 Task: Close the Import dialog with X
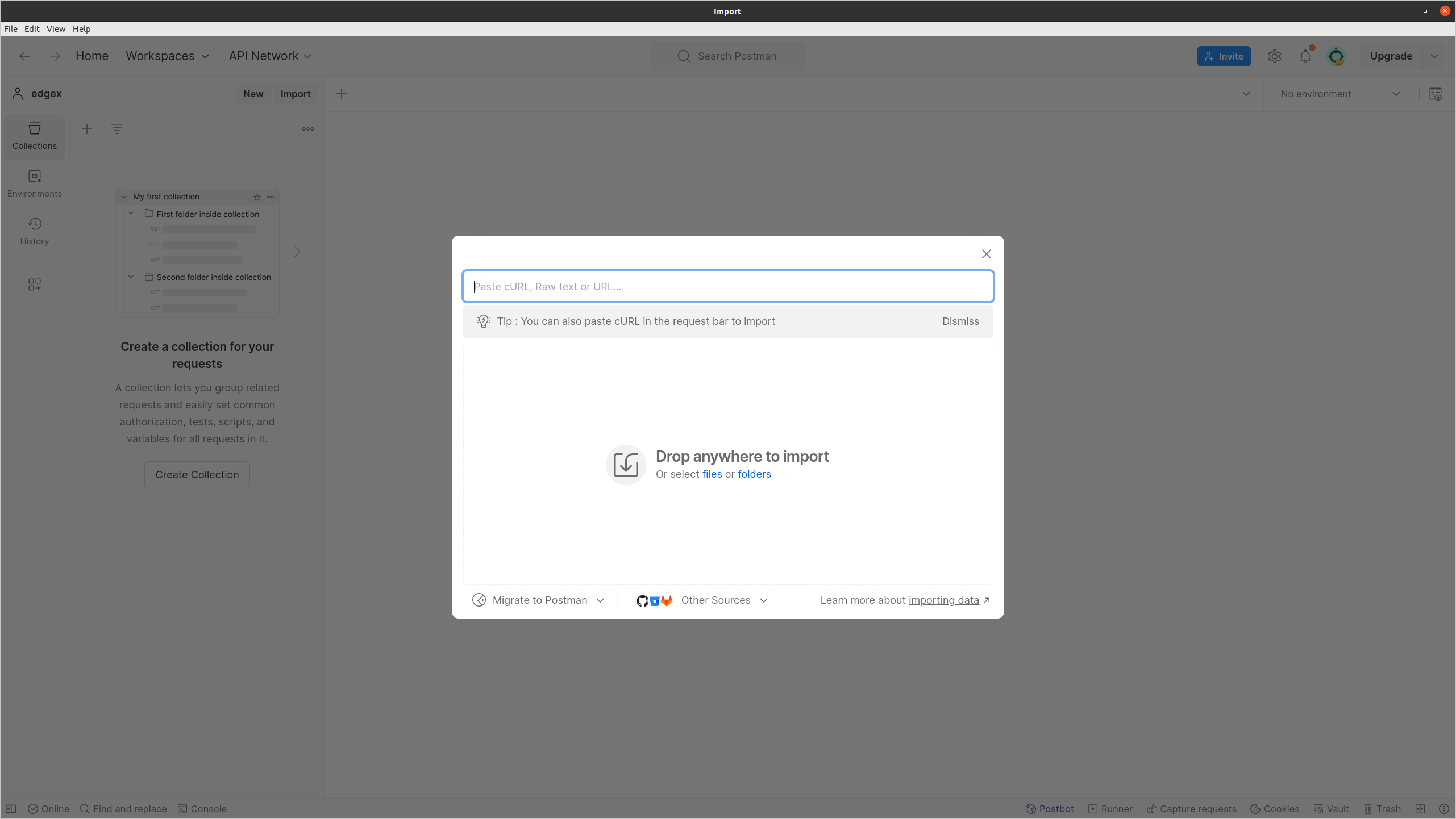(986, 254)
